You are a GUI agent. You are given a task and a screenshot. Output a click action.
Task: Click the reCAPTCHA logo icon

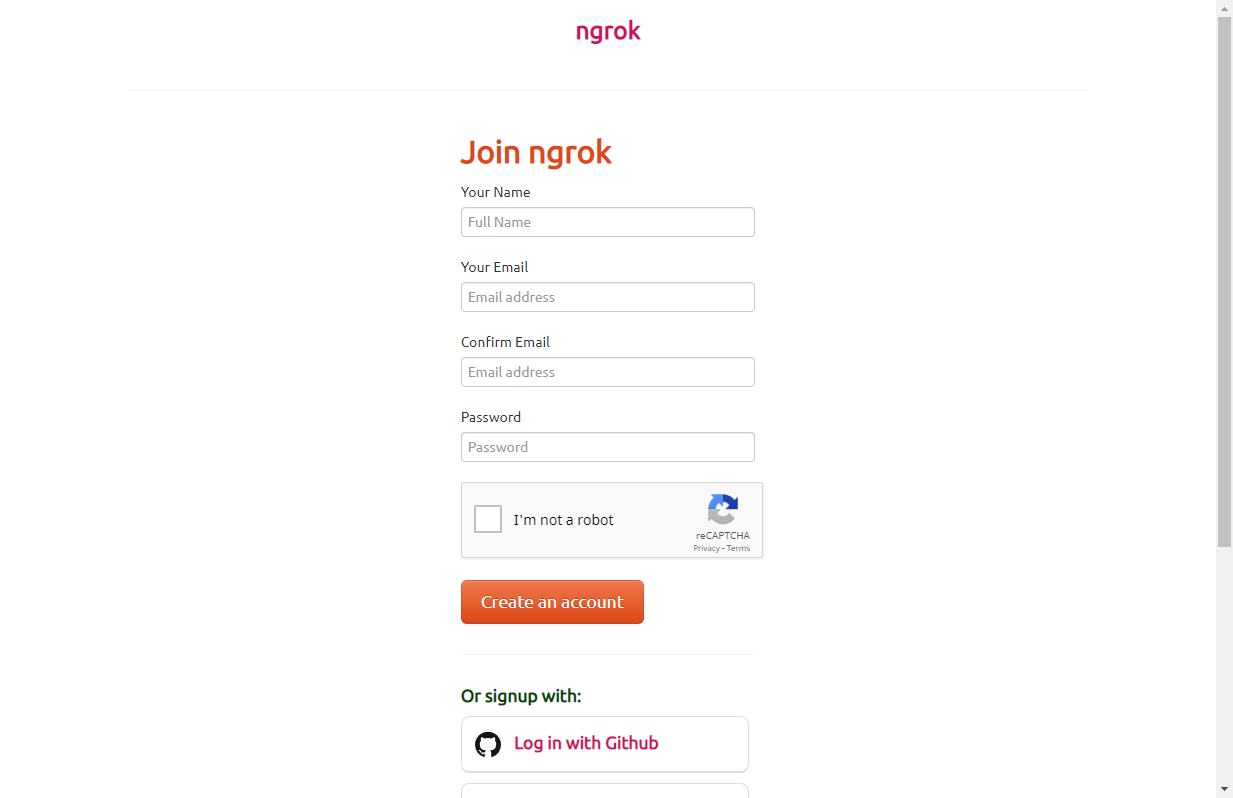[x=722, y=510]
